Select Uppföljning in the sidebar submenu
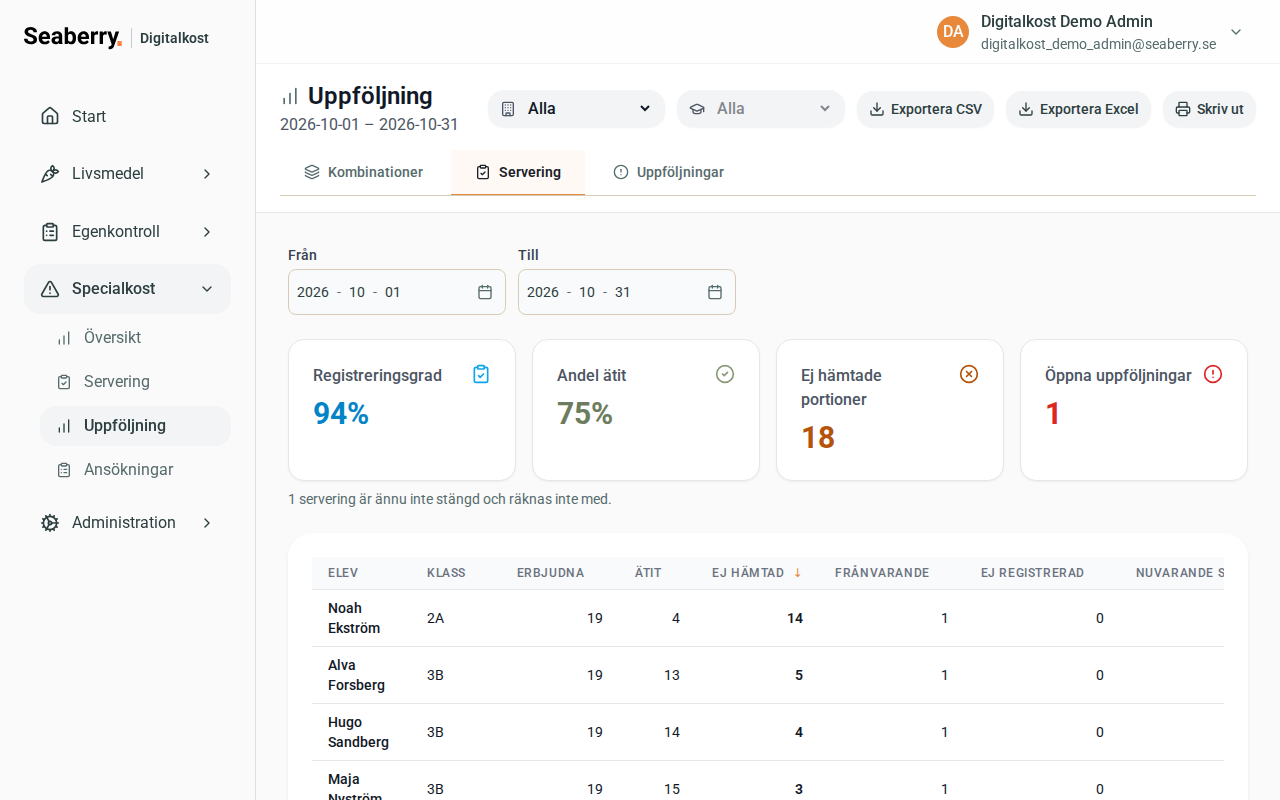The width and height of the screenshot is (1280, 800). [x=135, y=426]
